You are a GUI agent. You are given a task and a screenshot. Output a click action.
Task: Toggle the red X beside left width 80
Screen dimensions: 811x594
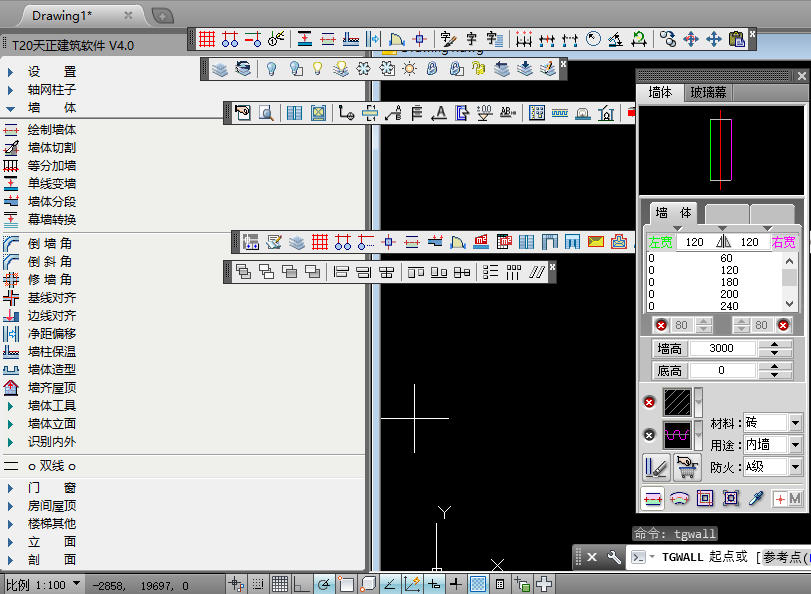coord(661,325)
